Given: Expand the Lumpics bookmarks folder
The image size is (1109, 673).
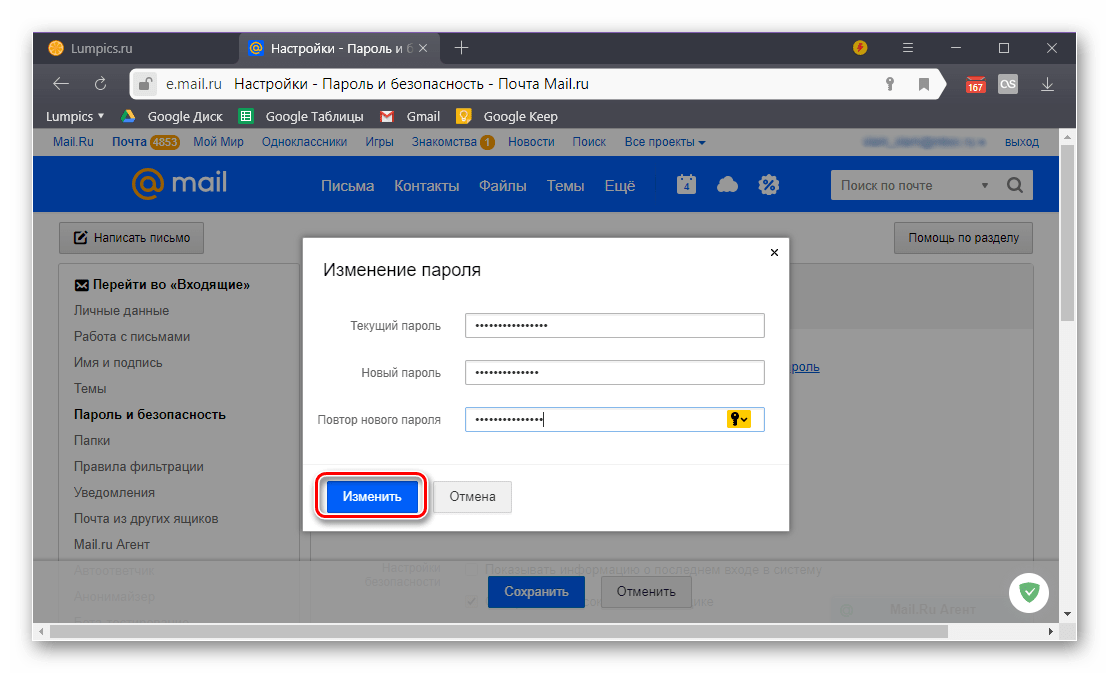Looking at the screenshot, I should (x=75, y=116).
